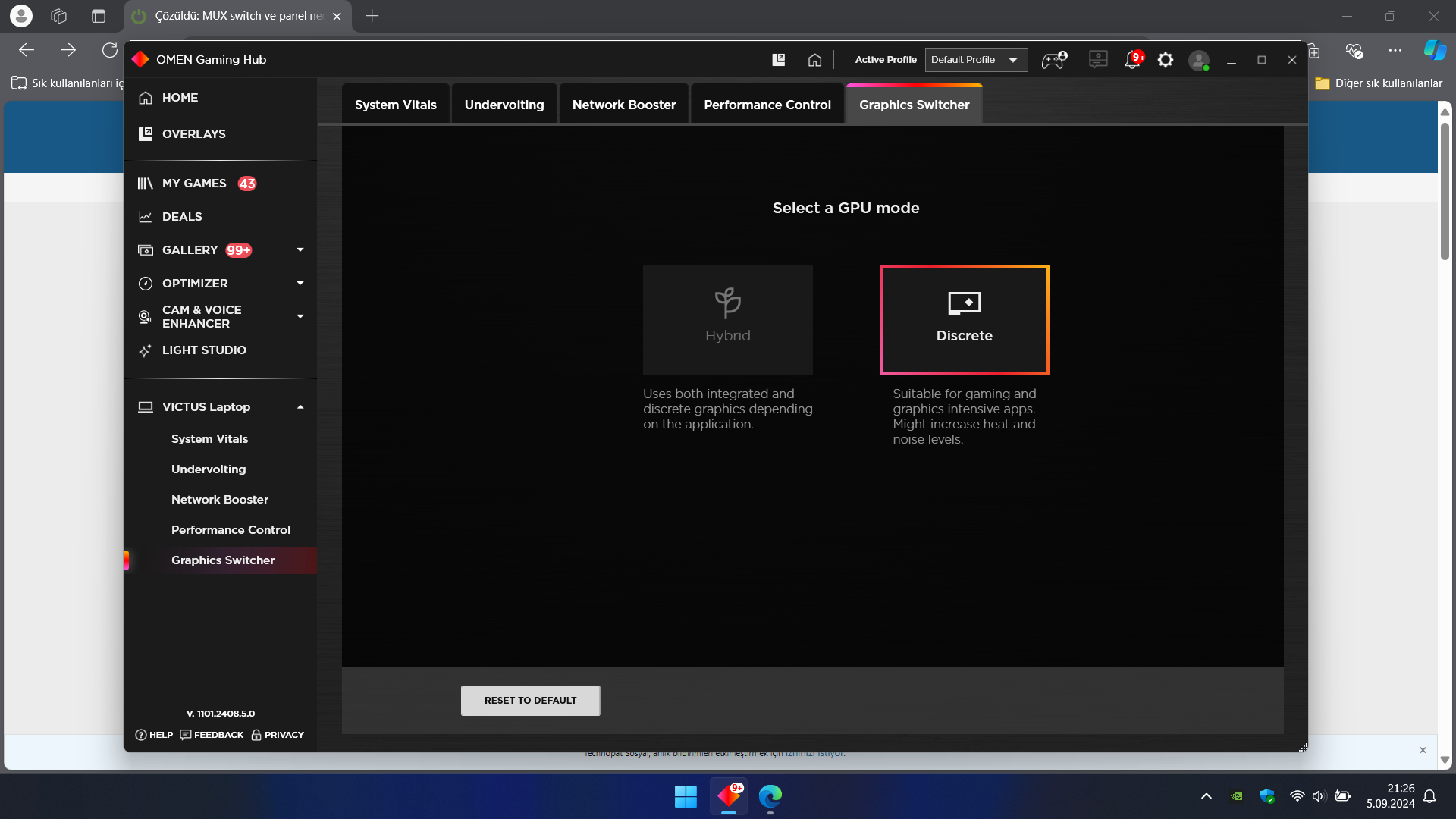This screenshot has width=1456, height=819.
Task: Collapse the VICTUS Laptop section
Action: (300, 407)
